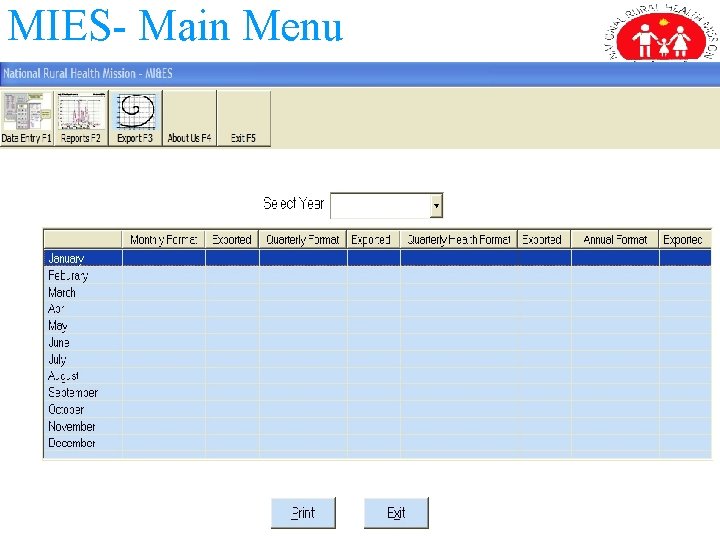Select the March row

pos(377,292)
